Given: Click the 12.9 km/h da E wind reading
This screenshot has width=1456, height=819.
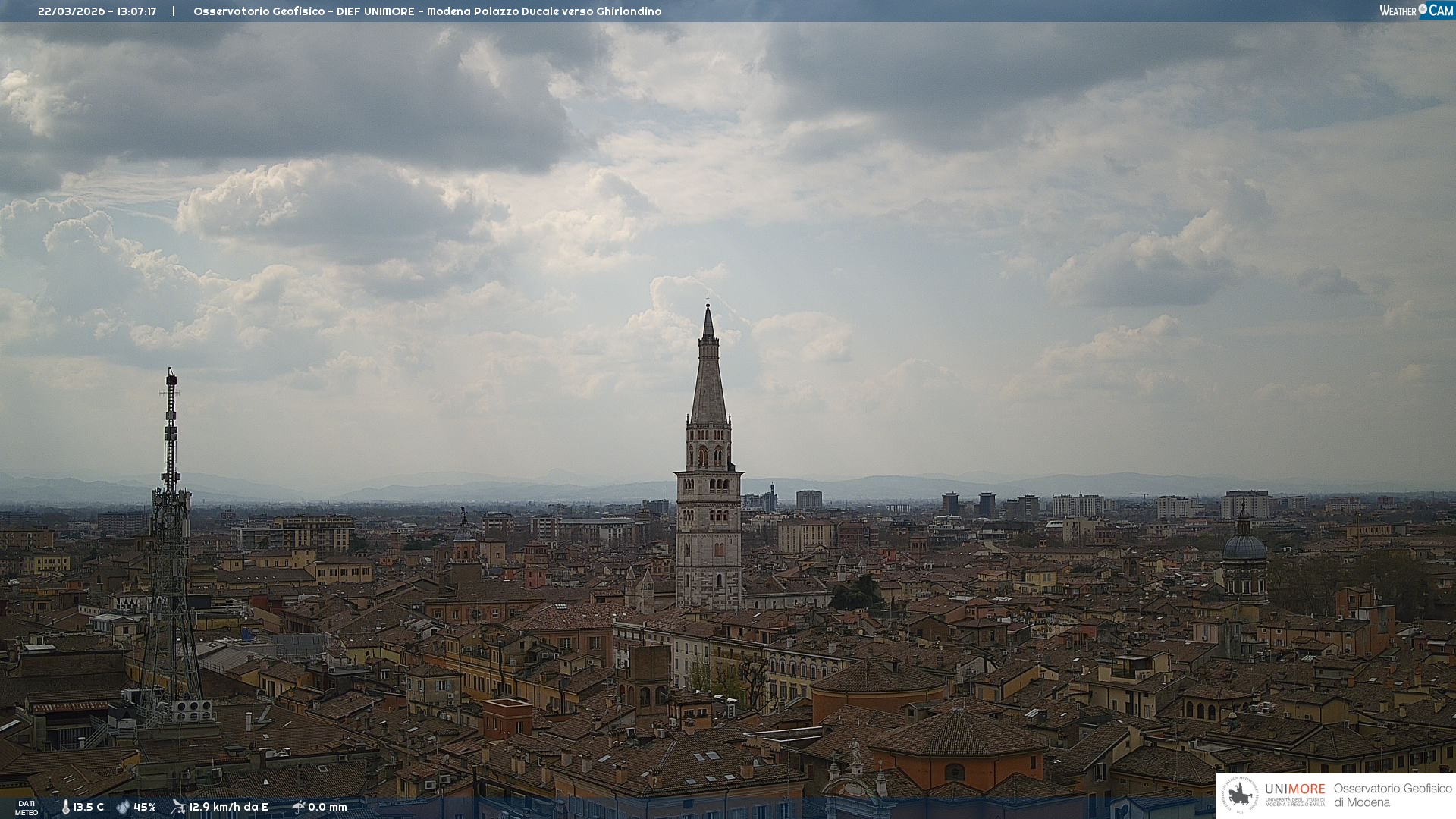Looking at the screenshot, I should point(228,808).
